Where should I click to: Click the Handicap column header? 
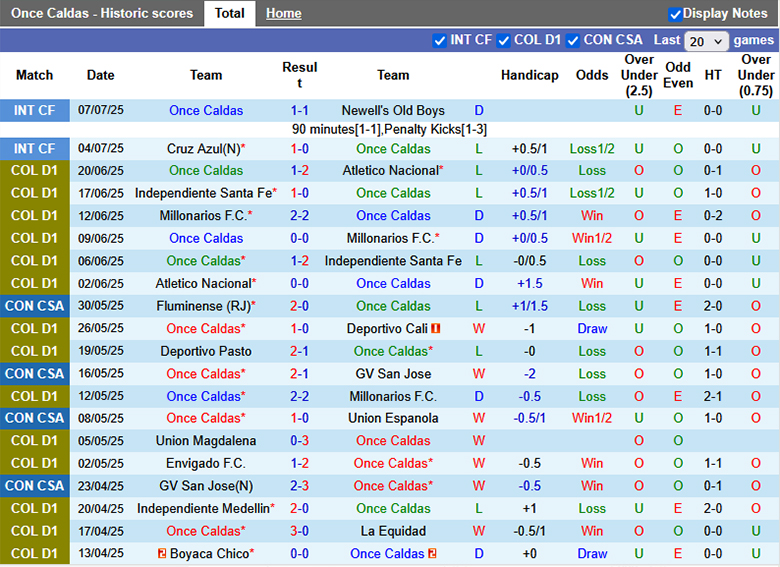pos(529,75)
